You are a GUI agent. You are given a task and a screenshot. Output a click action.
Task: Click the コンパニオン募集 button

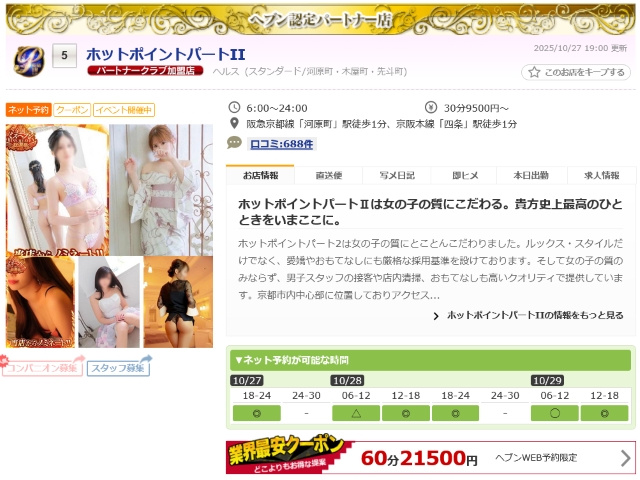click(x=42, y=368)
